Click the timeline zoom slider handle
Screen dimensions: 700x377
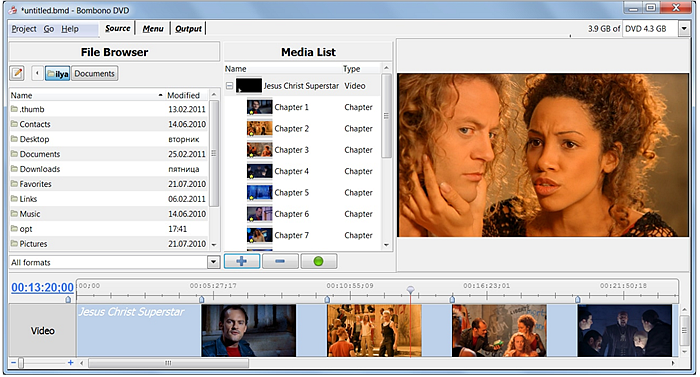(x=21, y=363)
